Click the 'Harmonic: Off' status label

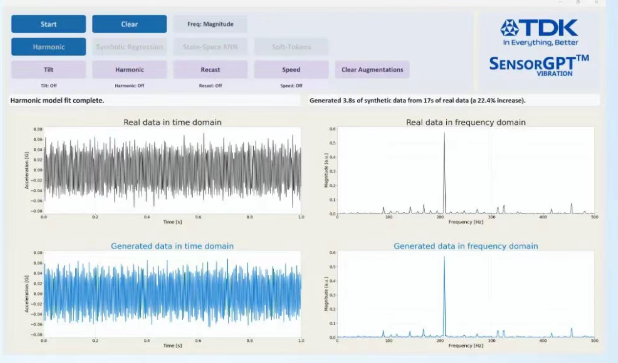[129, 86]
